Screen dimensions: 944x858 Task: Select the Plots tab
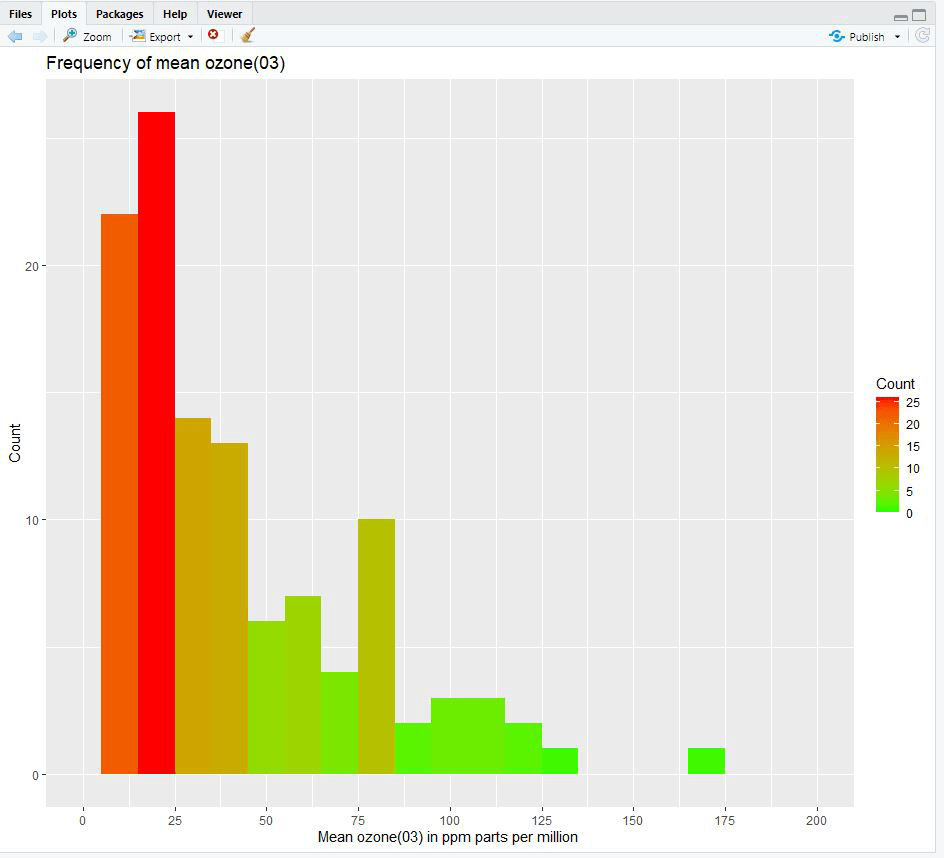(x=63, y=13)
